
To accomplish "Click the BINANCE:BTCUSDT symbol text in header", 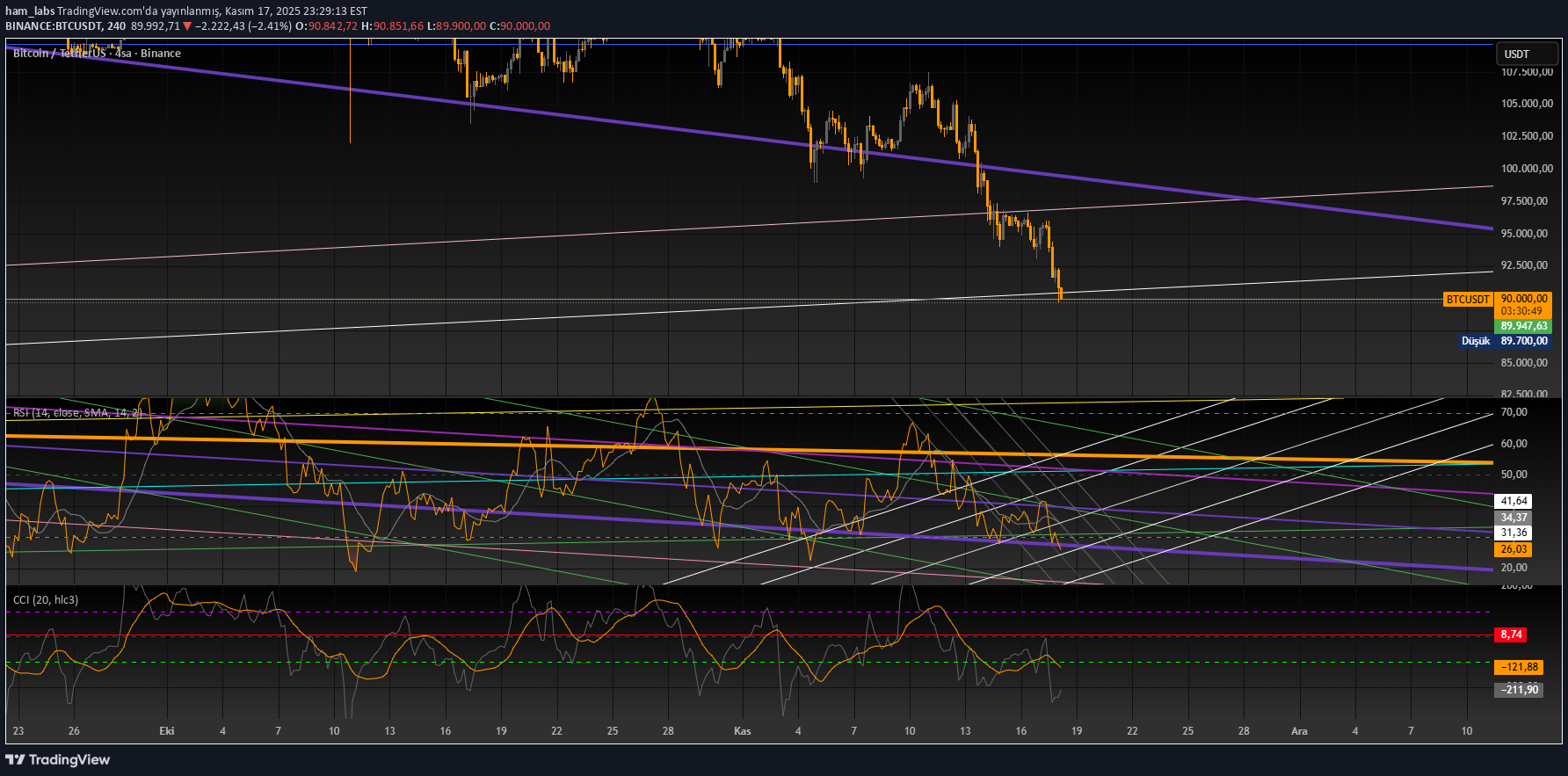I will click(x=54, y=26).
